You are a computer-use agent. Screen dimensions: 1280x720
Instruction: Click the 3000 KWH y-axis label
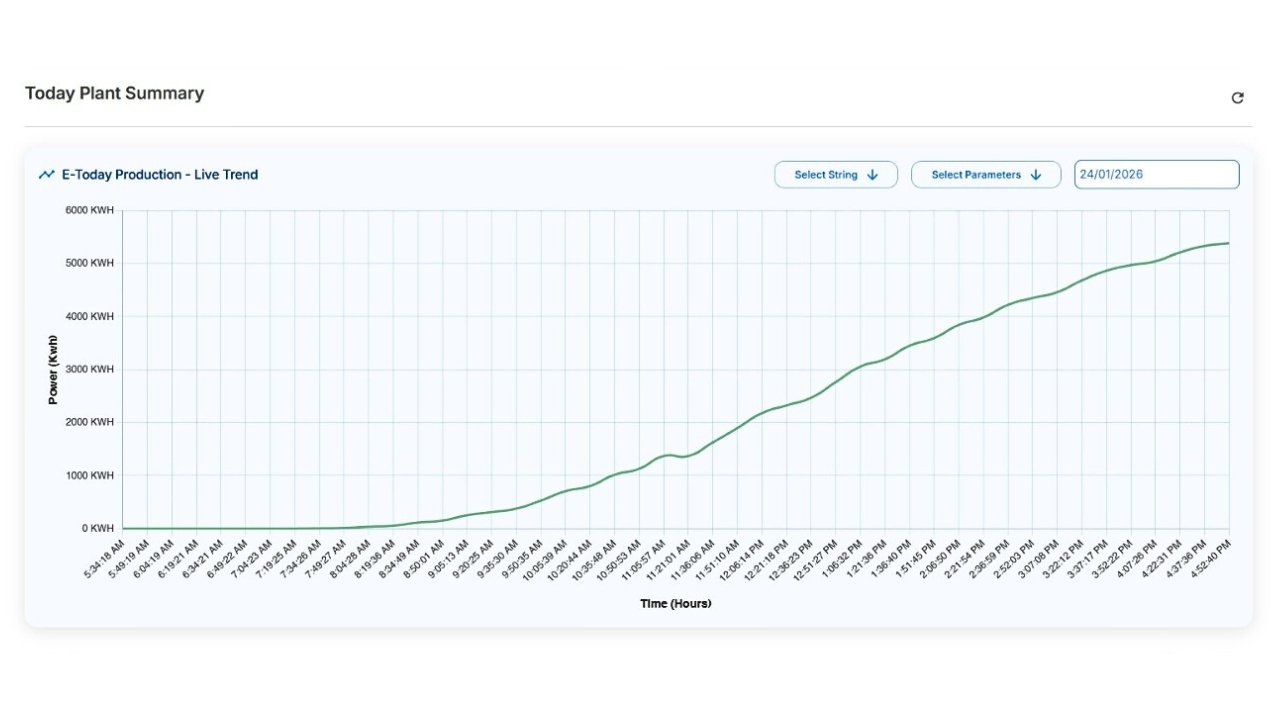(90, 370)
